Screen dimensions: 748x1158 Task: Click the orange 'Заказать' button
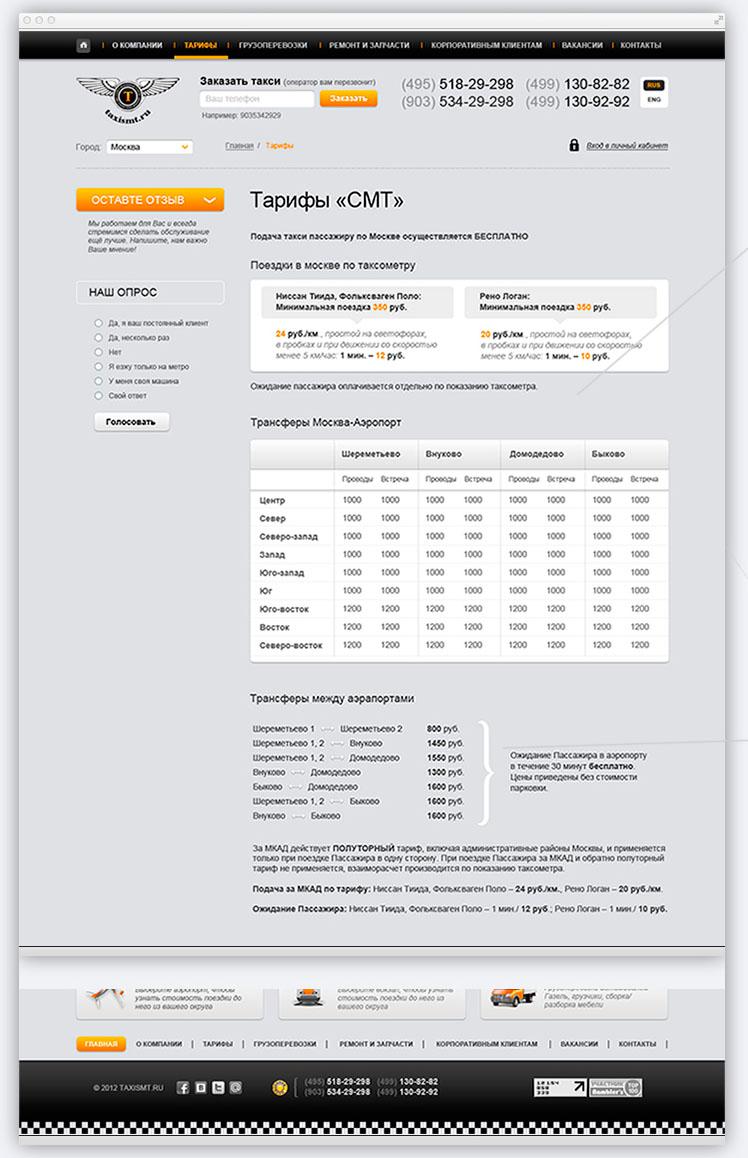tap(349, 98)
